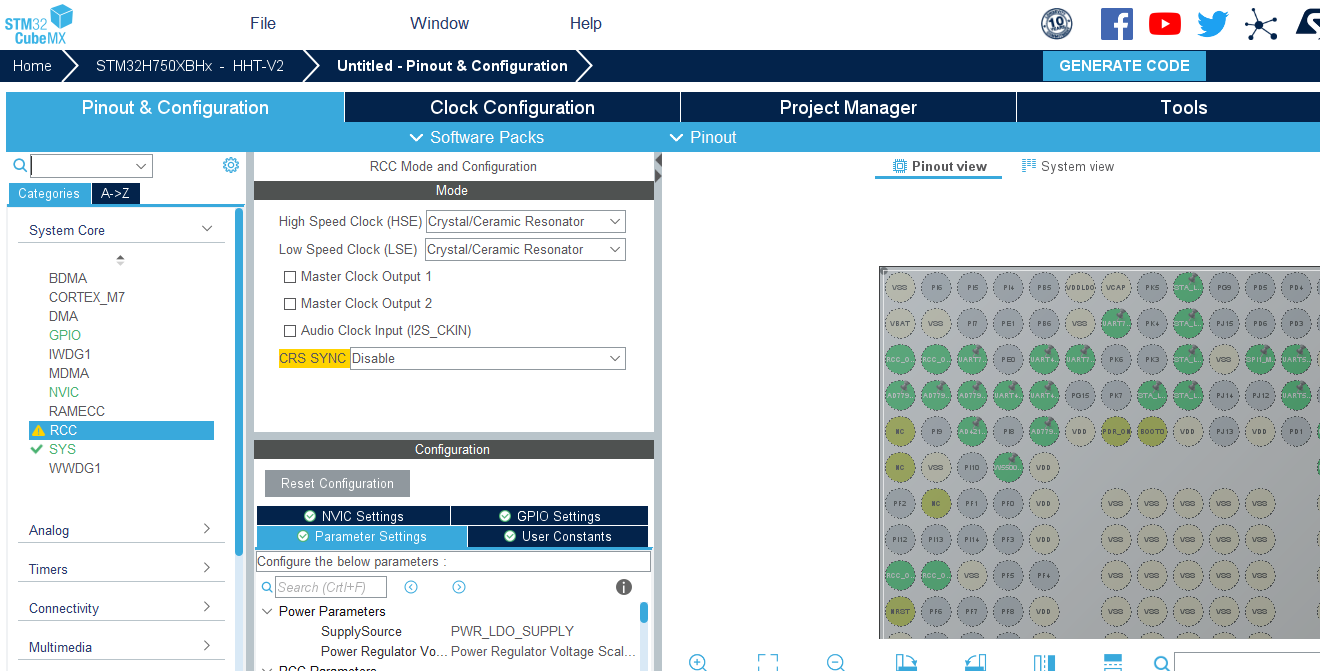Collapse the System Core category
1320x671 pixels.
point(207,229)
